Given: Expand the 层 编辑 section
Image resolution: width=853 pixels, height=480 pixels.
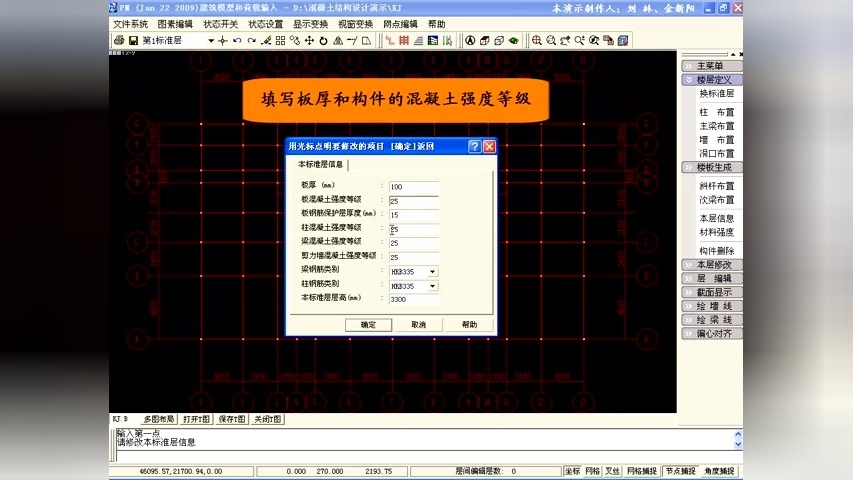Looking at the screenshot, I should (x=712, y=278).
